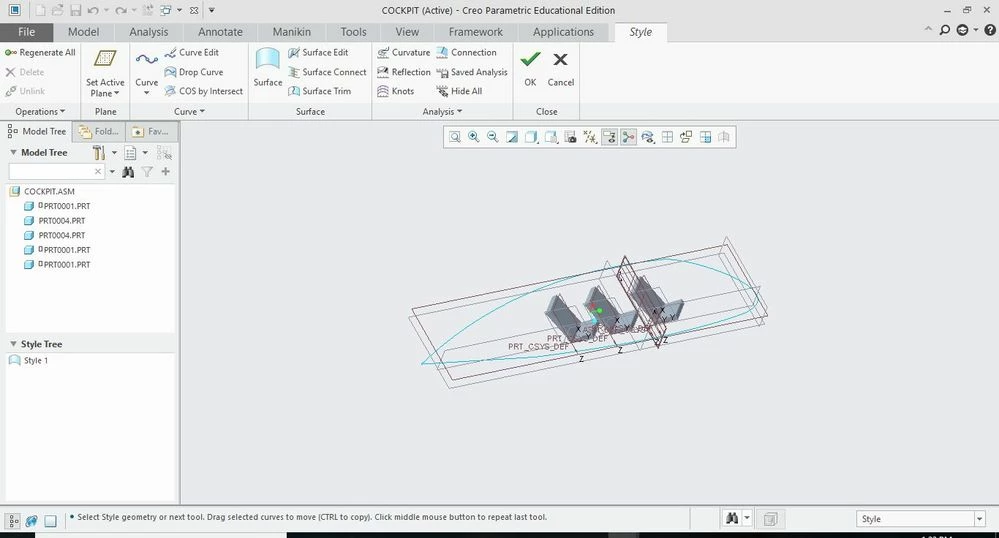Accept the style with OK checkmark
This screenshot has height=538, width=999.
coord(530,68)
